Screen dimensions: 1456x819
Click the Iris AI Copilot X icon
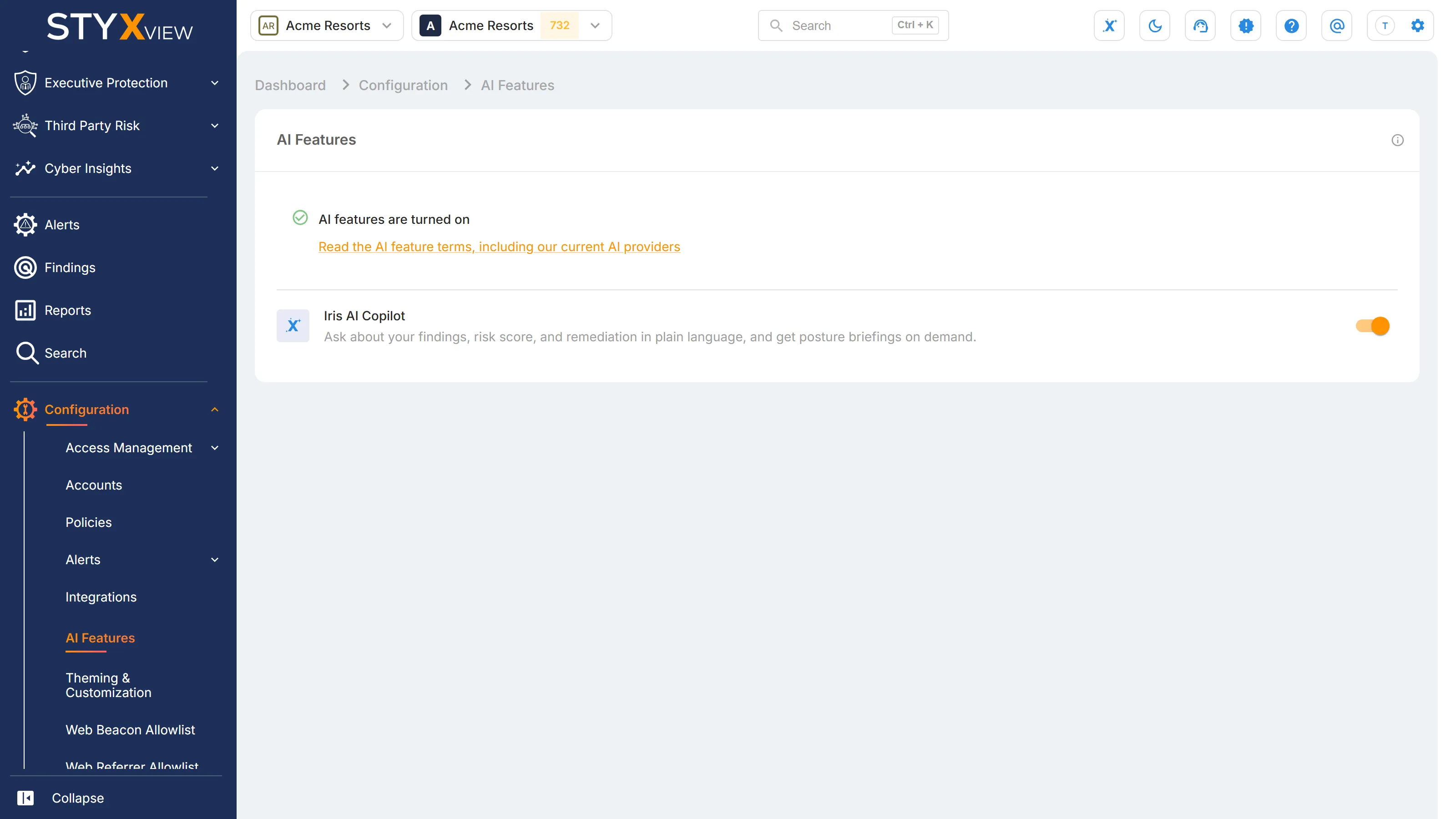click(x=293, y=326)
